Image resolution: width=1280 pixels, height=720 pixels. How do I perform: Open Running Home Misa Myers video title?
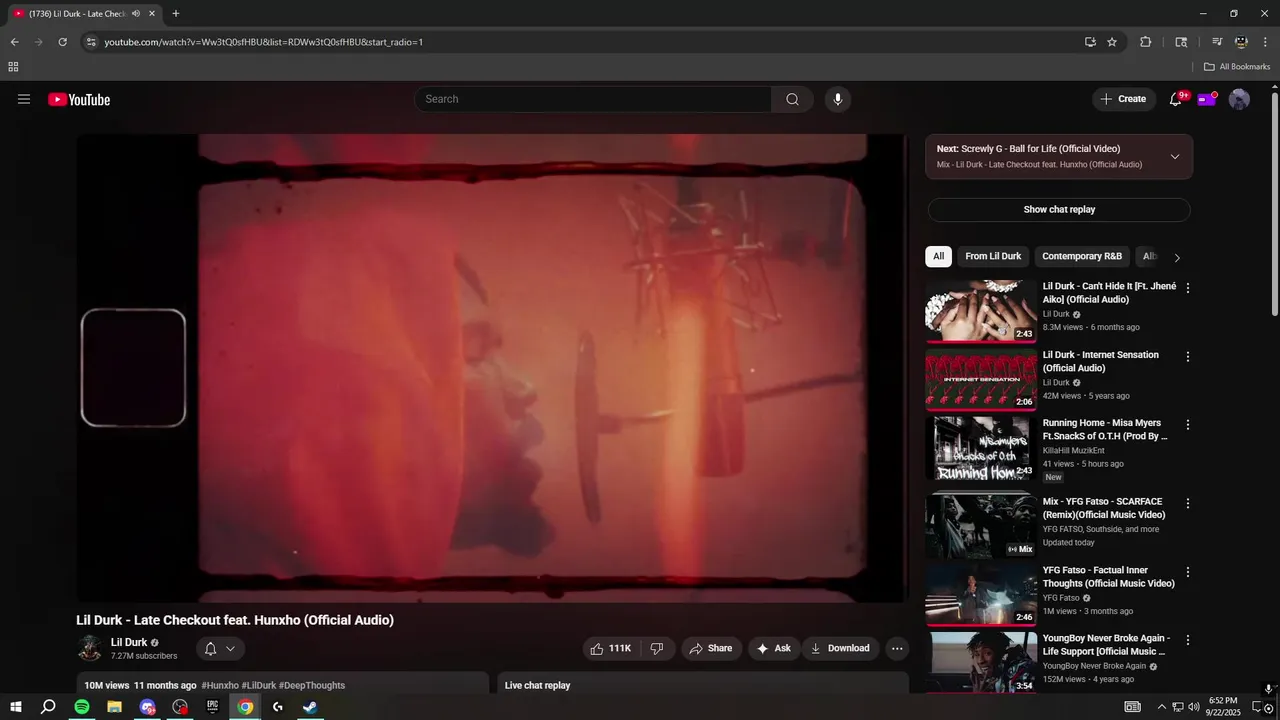(x=1105, y=429)
